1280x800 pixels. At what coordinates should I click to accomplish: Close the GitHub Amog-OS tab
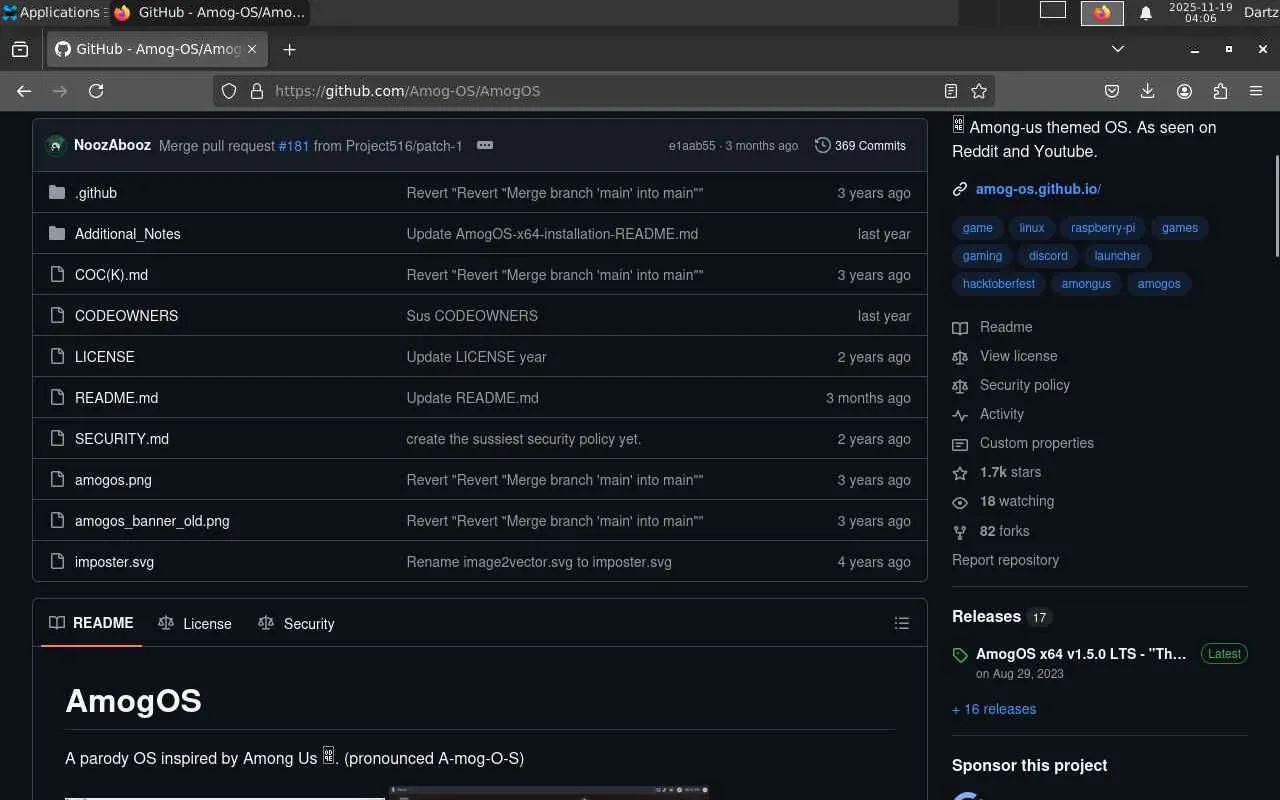click(252, 49)
